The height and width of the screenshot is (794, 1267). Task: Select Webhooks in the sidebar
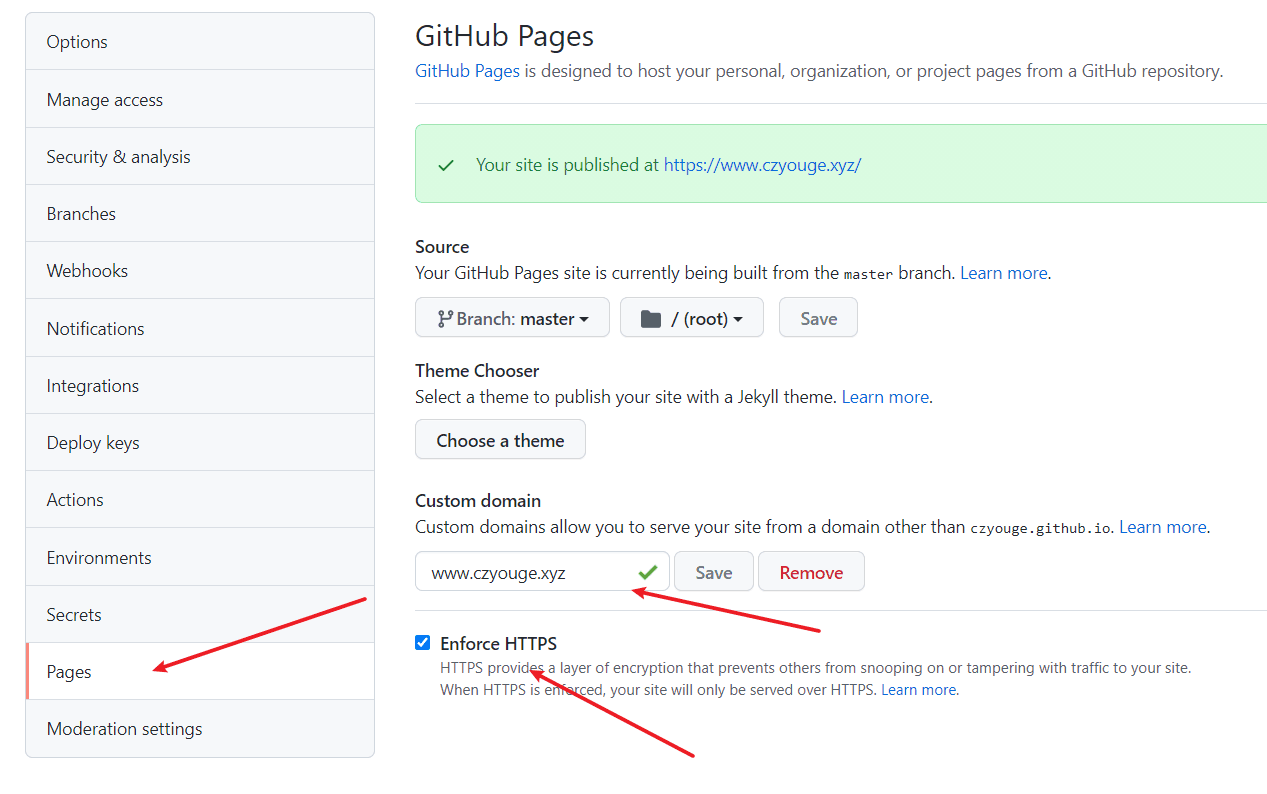click(x=200, y=270)
